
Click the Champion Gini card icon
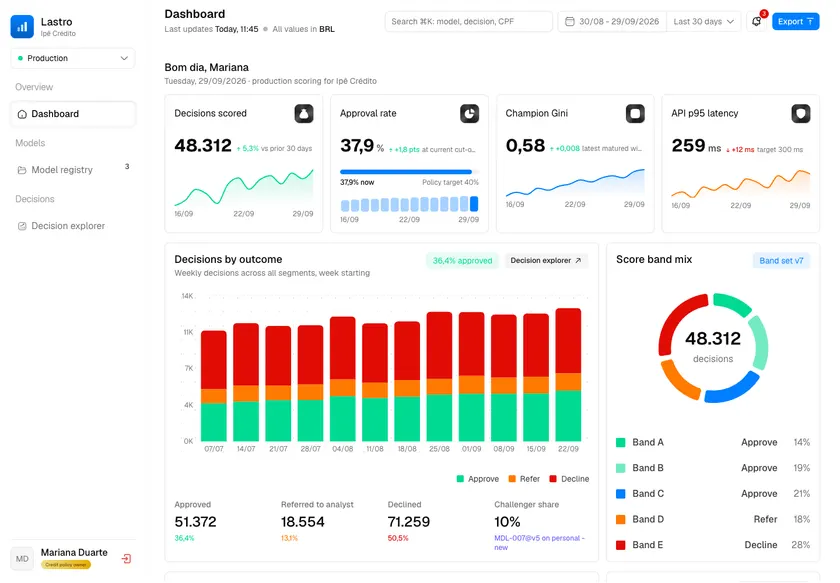click(x=635, y=114)
